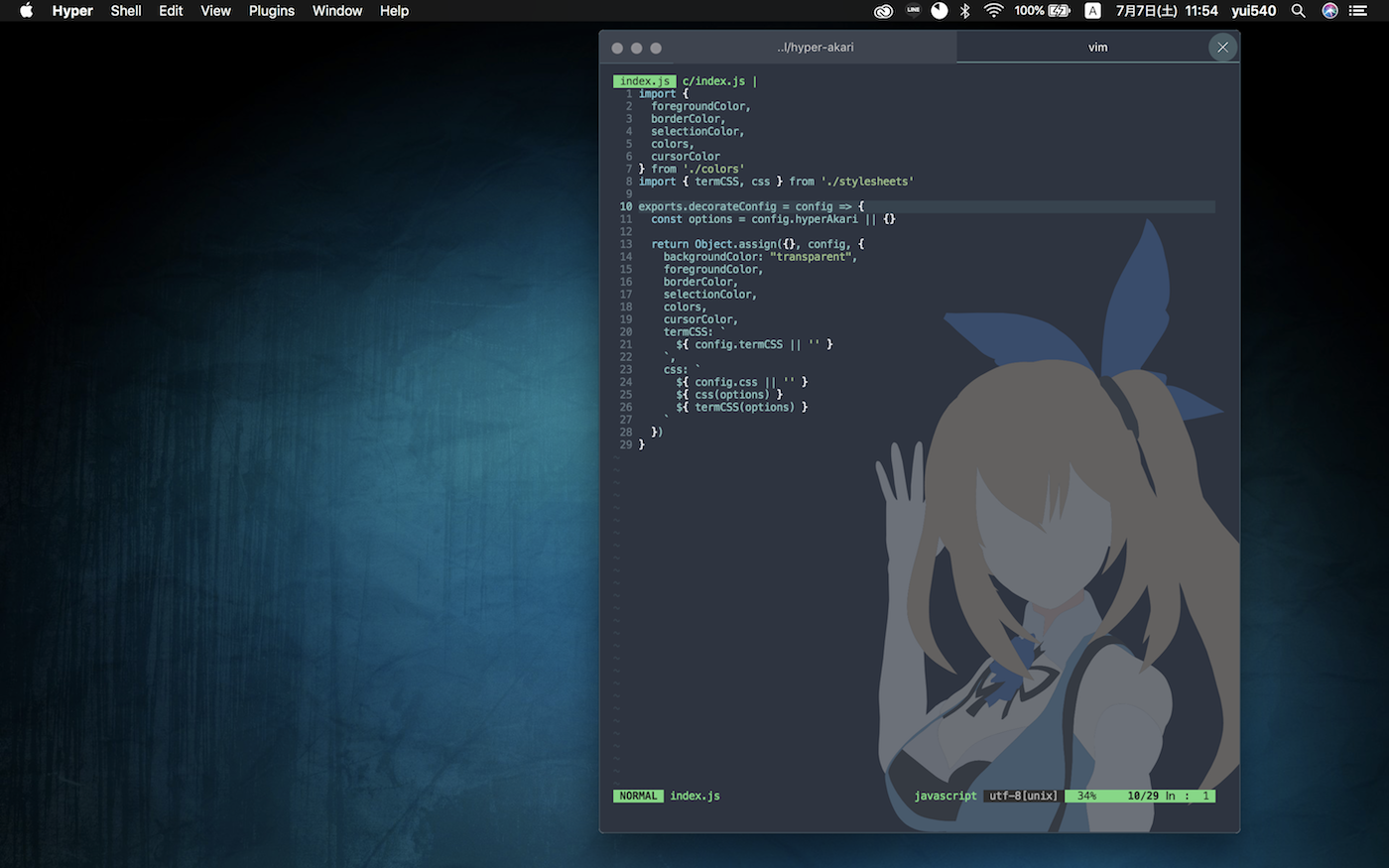The width and height of the screenshot is (1389, 868).
Task: Click termCSS: key on line 20
Action: tap(689, 332)
